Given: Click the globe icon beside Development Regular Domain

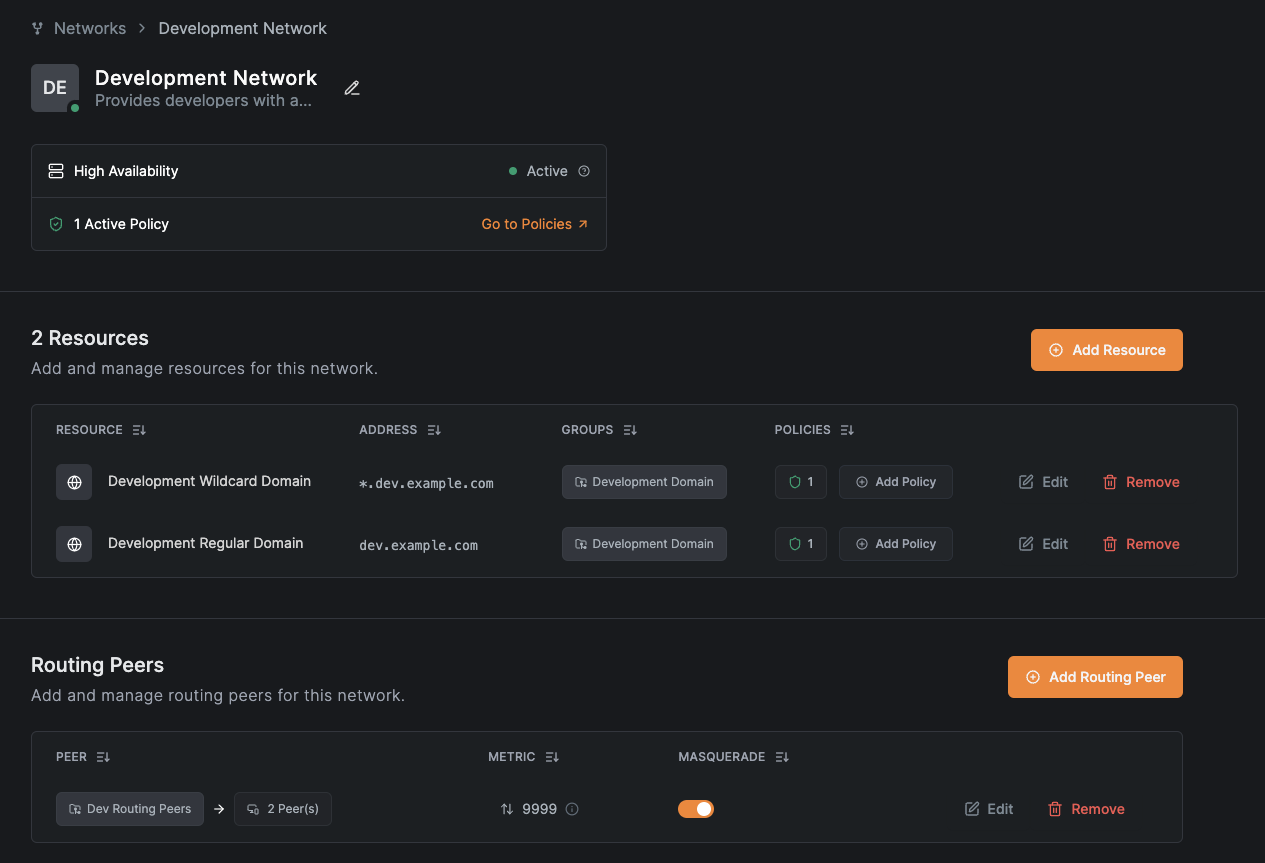Looking at the screenshot, I should pyautogui.click(x=73, y=543).
